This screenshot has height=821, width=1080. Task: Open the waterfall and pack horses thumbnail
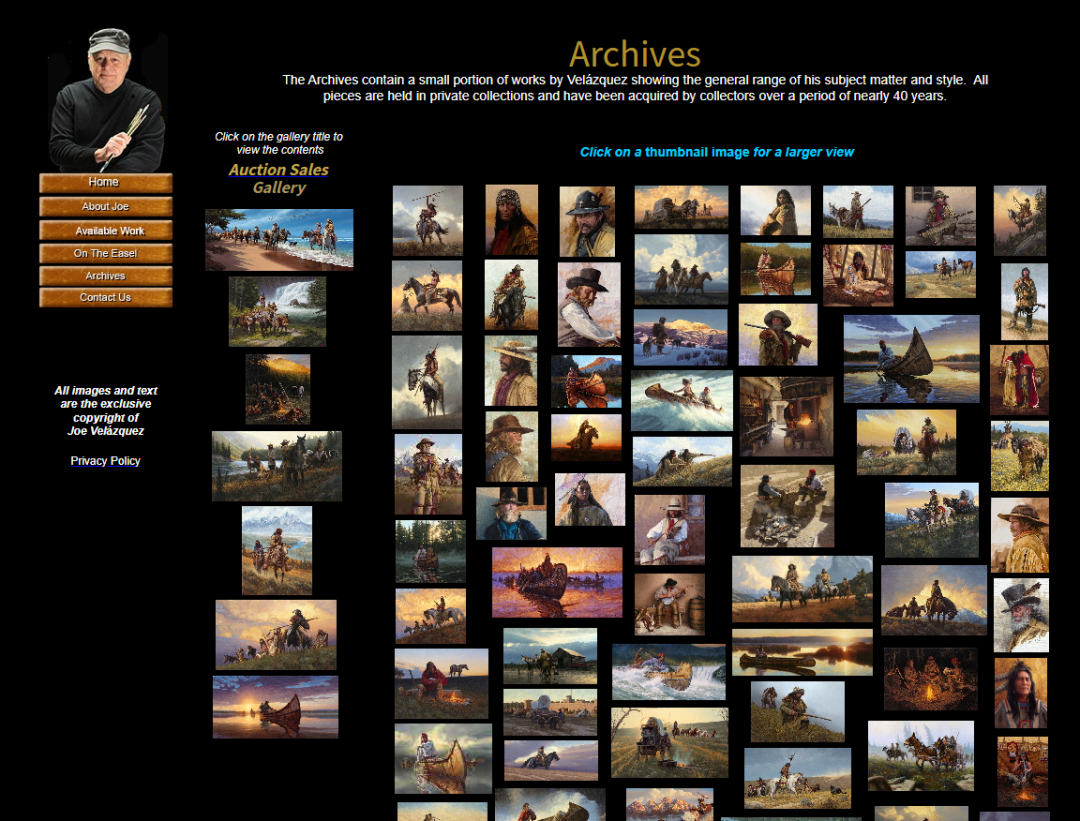pyautogui.click(x=277, y=311)
